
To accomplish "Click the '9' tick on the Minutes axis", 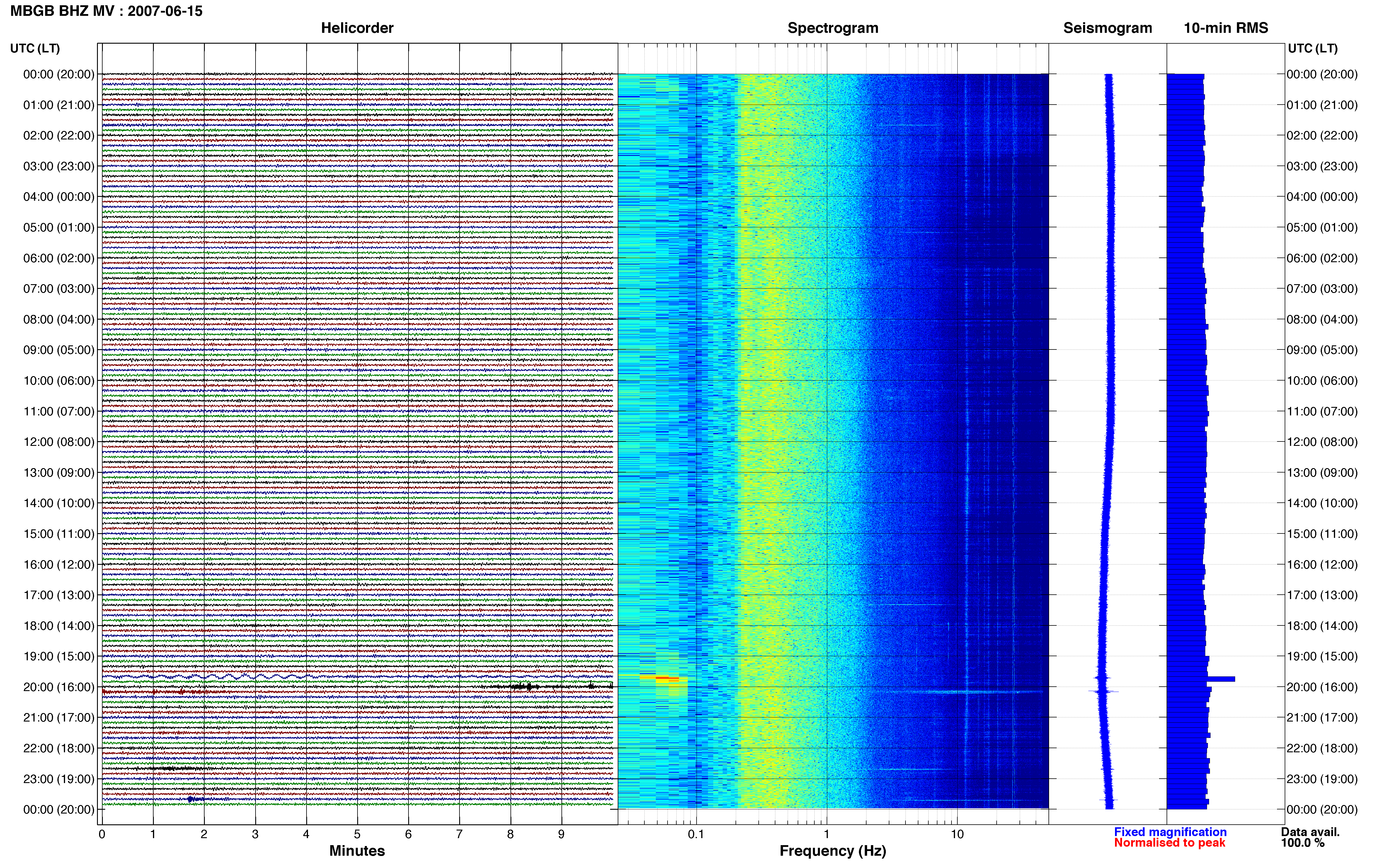I will click(561, 834).
